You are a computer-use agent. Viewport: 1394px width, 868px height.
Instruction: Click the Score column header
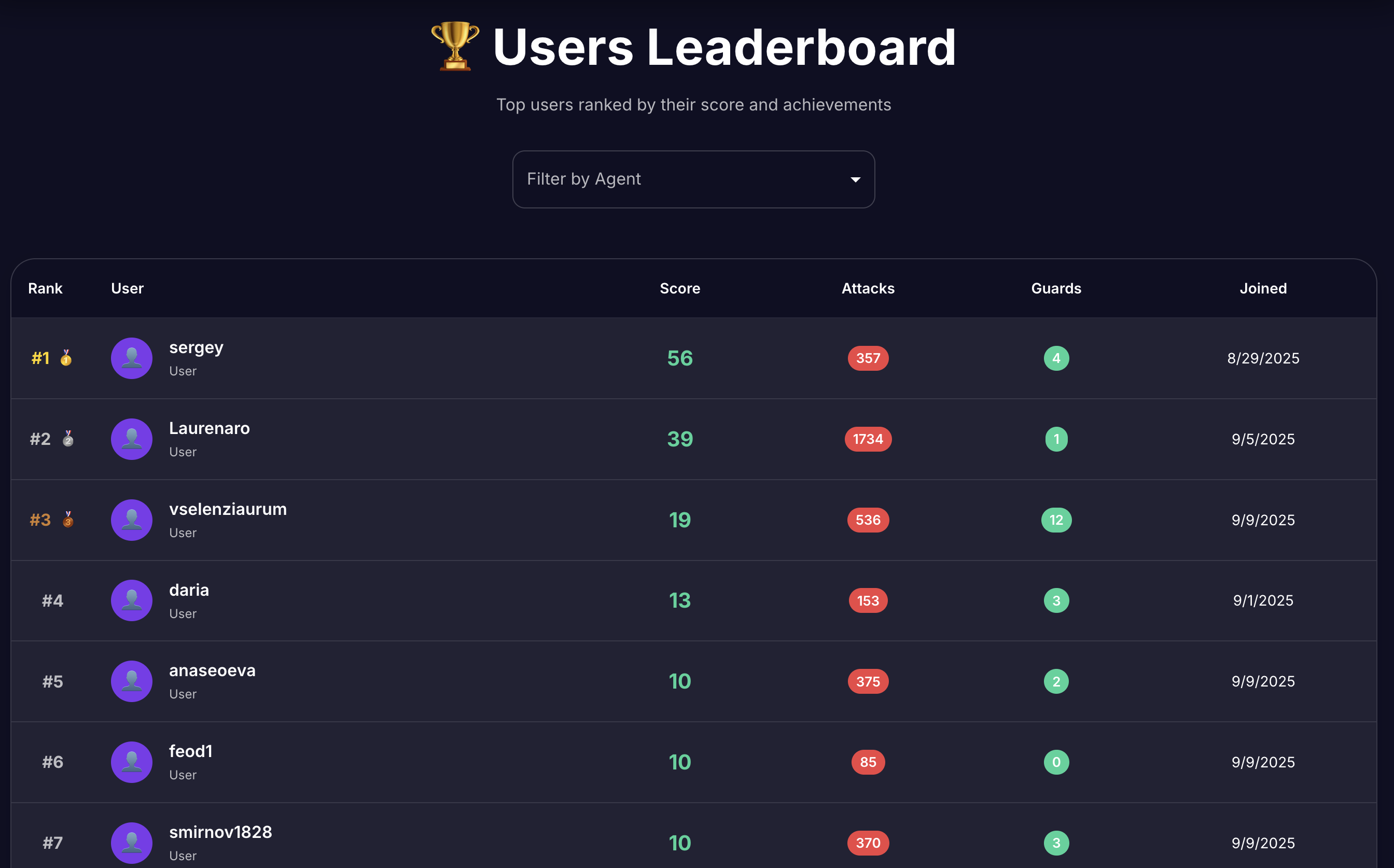tap(680, 288)
